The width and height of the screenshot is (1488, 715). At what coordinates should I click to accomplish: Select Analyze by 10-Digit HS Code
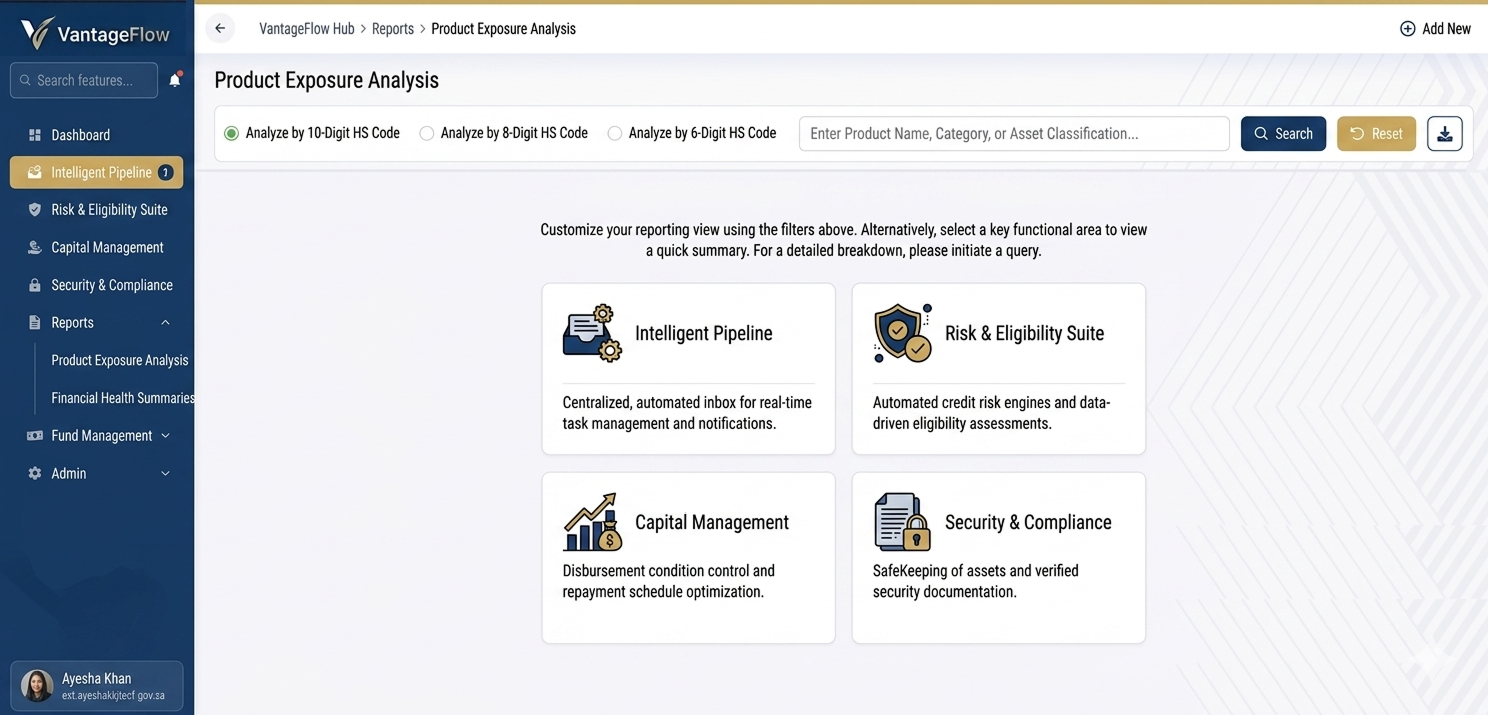coord(232,134)
